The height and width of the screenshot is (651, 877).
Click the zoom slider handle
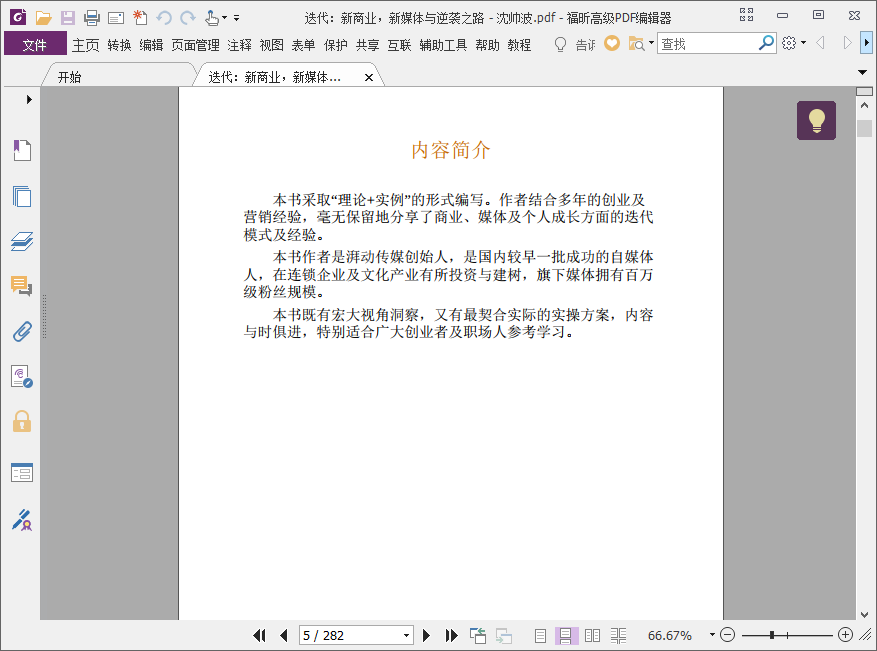tap(772, 635)
